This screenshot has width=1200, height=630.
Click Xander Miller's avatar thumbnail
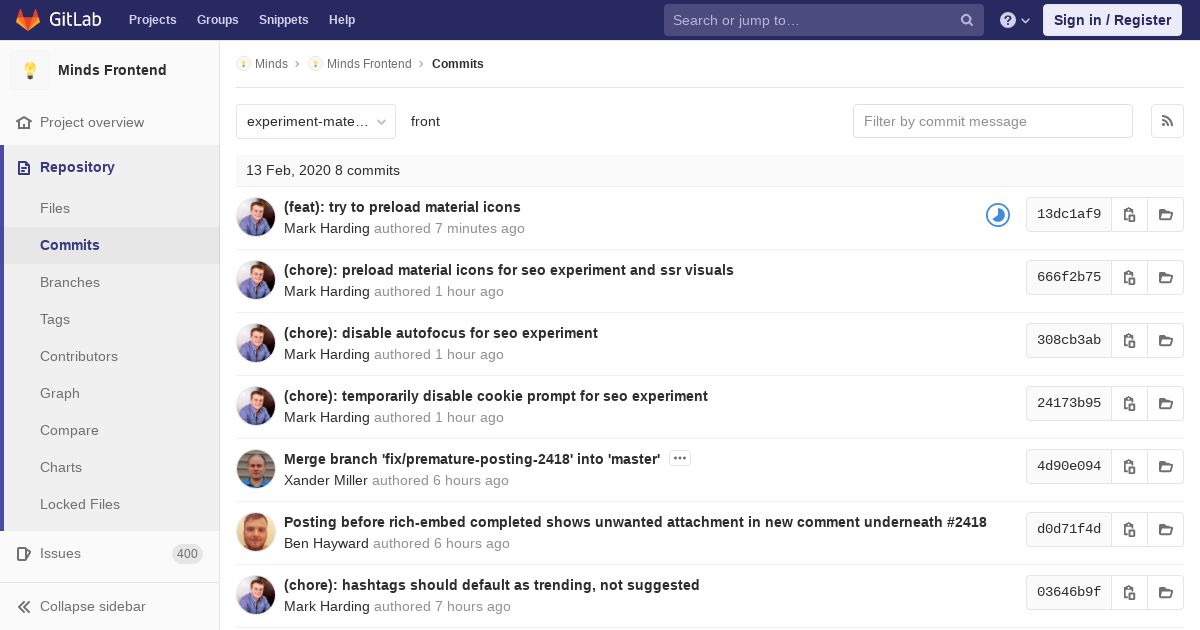point(256,469)
